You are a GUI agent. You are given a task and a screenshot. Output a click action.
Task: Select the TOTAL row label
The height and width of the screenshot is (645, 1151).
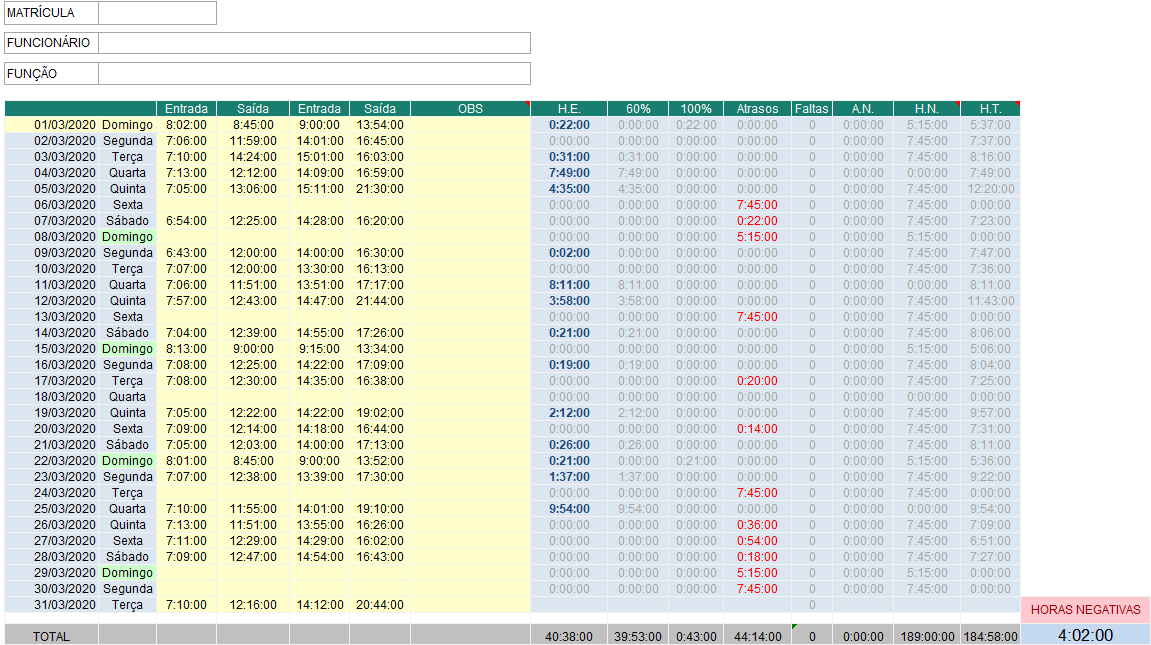[51, 636]
